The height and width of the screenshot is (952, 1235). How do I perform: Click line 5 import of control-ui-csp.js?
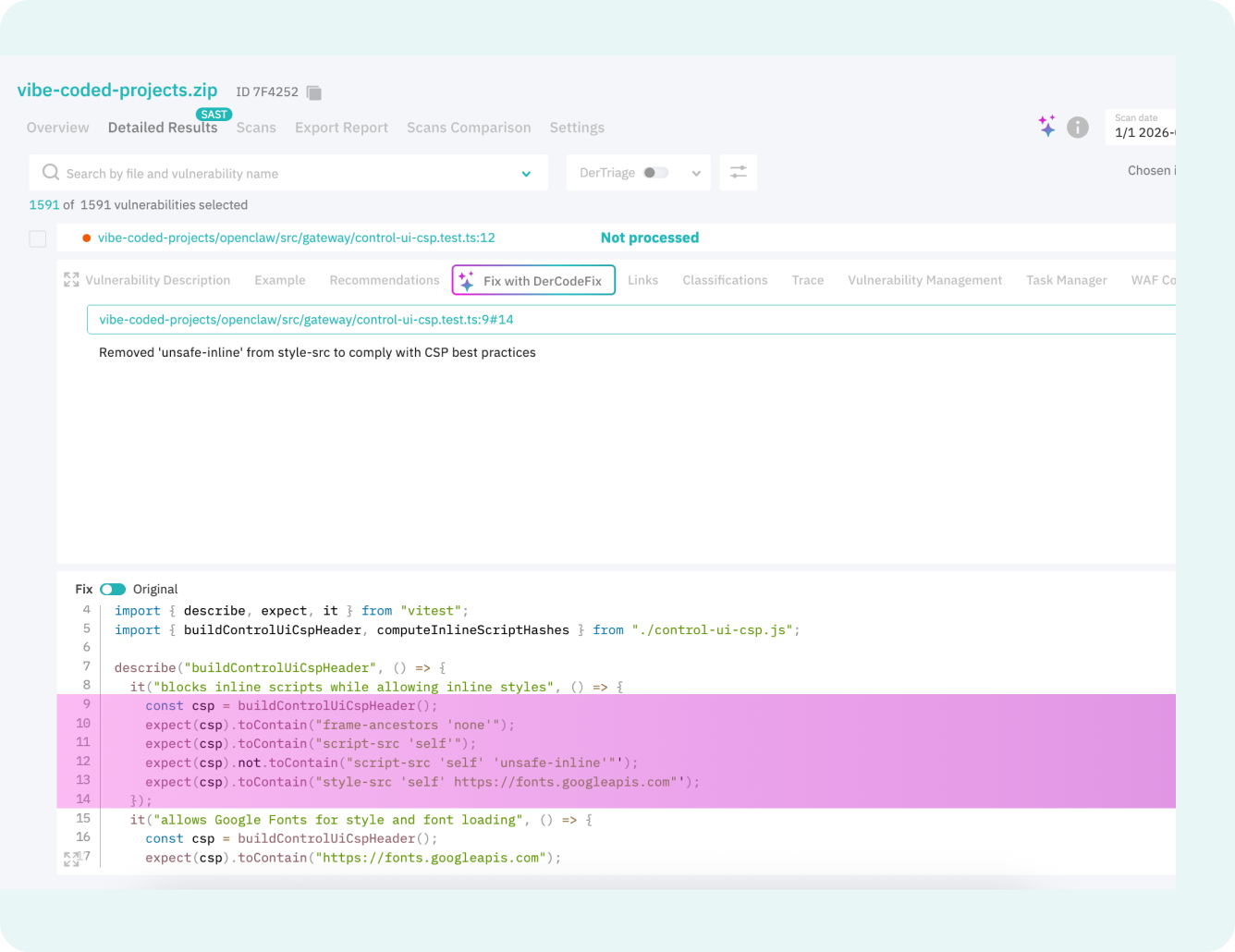(458, 630)
